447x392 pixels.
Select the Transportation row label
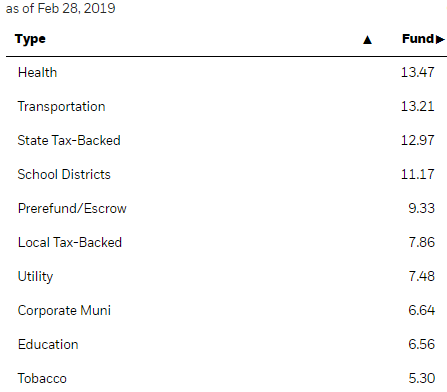[61, 106]
